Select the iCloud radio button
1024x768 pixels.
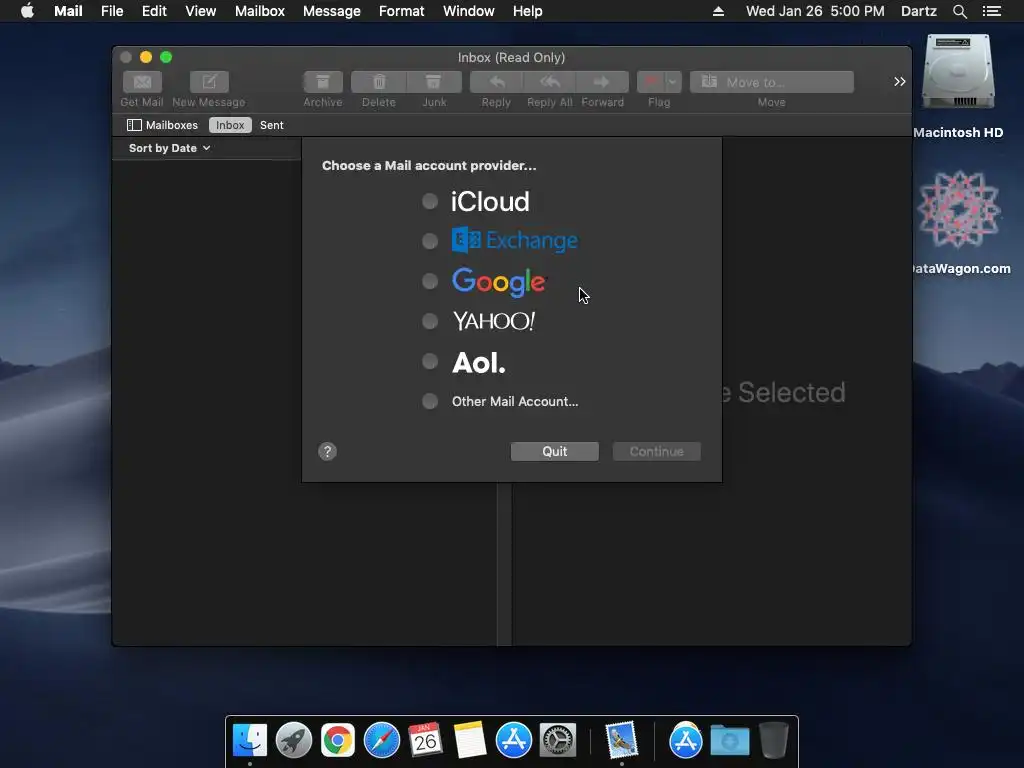click(430, 201)
